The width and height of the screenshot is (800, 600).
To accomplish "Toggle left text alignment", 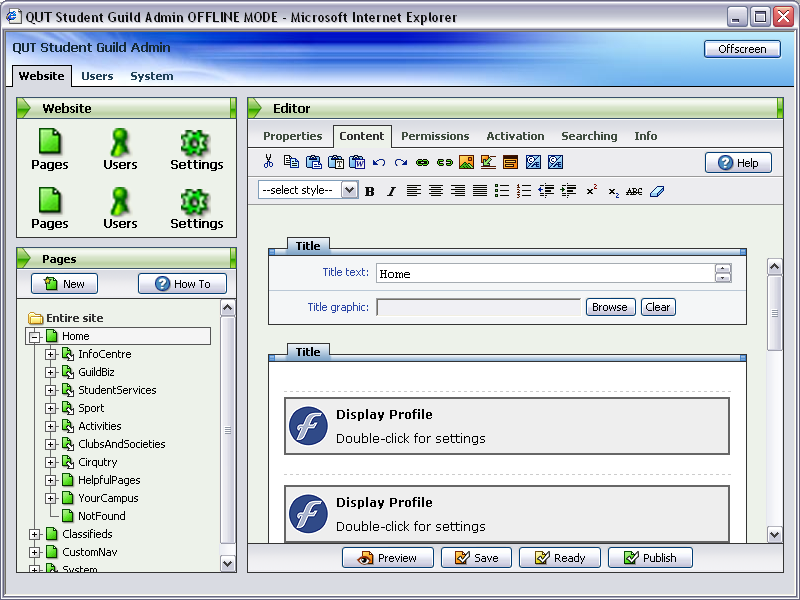I will pyautogui.click(x=414, y=191).
